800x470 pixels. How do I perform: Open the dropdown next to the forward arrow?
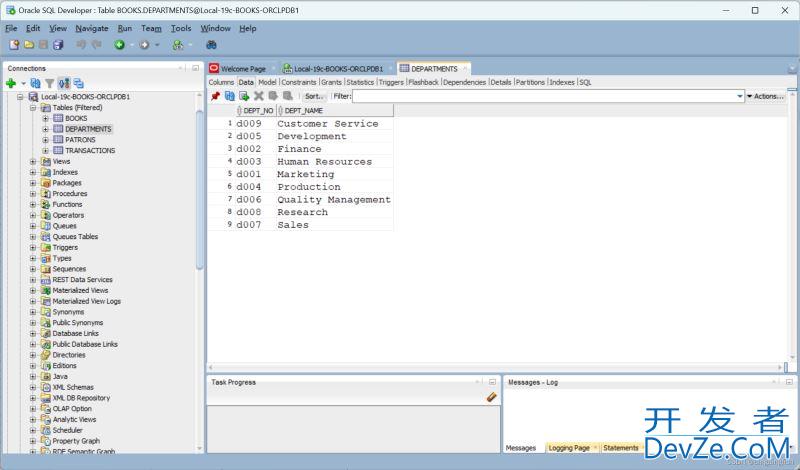click(x=157, y=45)
